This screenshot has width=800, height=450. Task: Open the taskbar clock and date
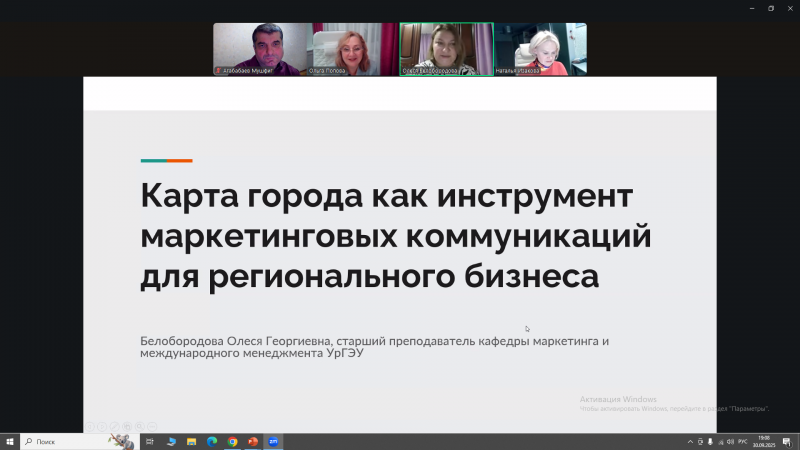(x=764, y=441)
